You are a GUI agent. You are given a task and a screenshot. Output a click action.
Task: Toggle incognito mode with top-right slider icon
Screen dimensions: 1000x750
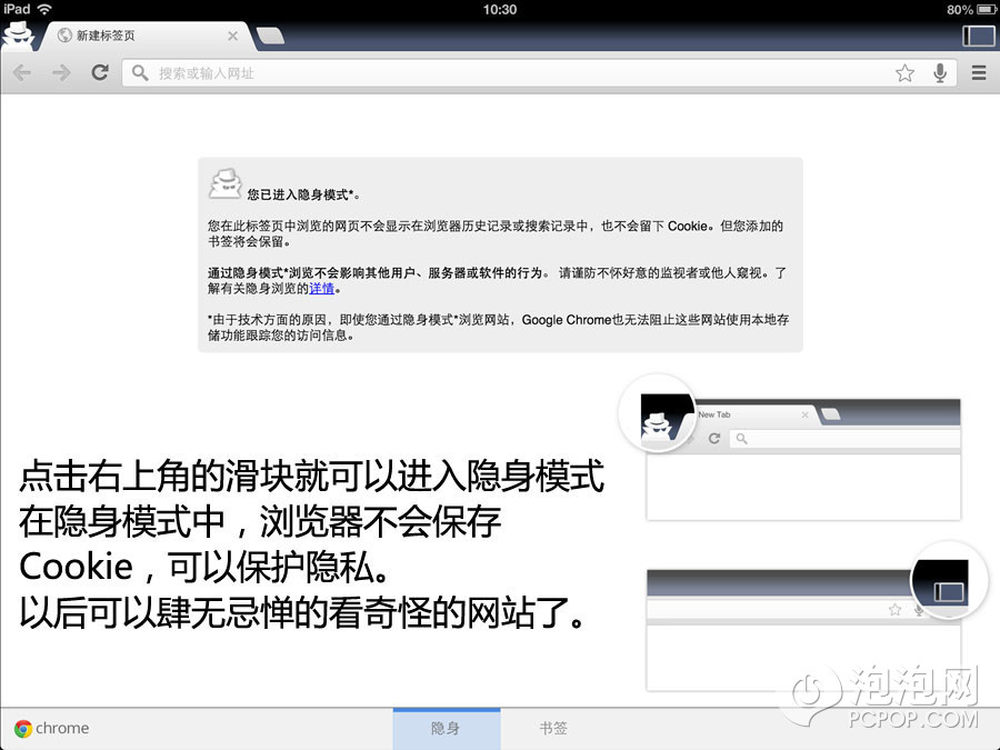click(979, 35)
